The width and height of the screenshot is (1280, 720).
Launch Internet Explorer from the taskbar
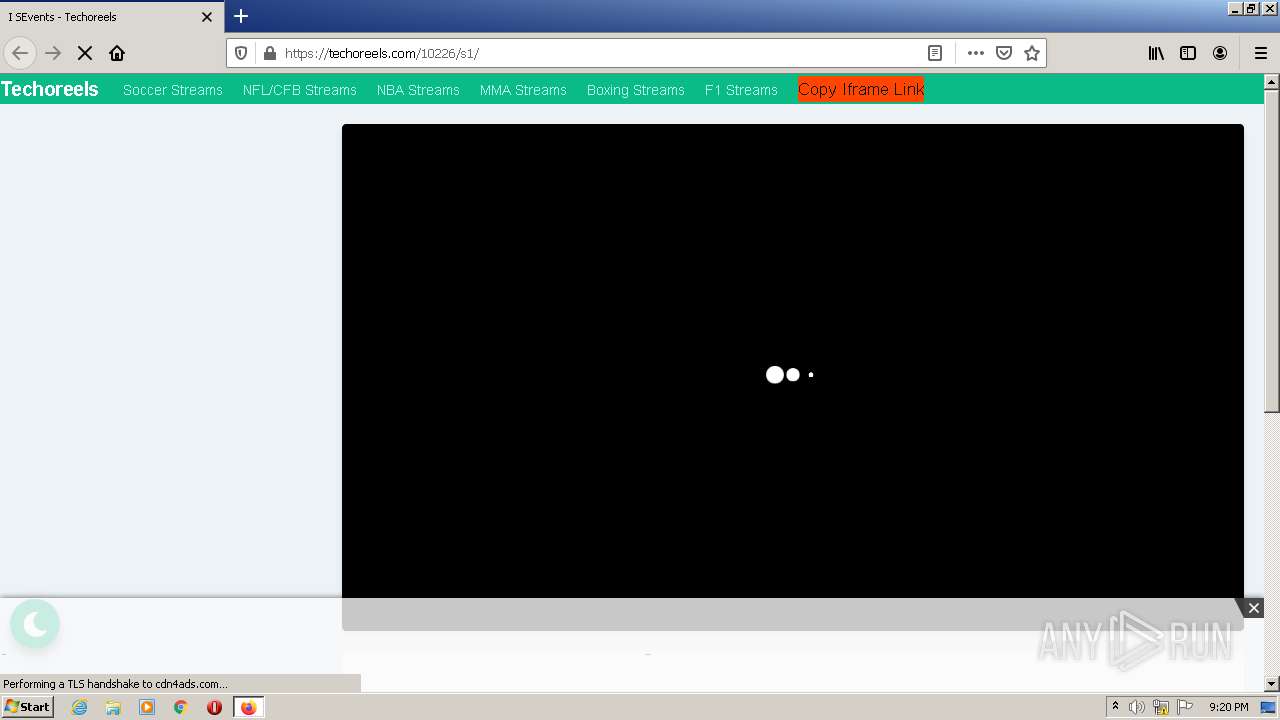pyautogui.click(x=80, y=707)
